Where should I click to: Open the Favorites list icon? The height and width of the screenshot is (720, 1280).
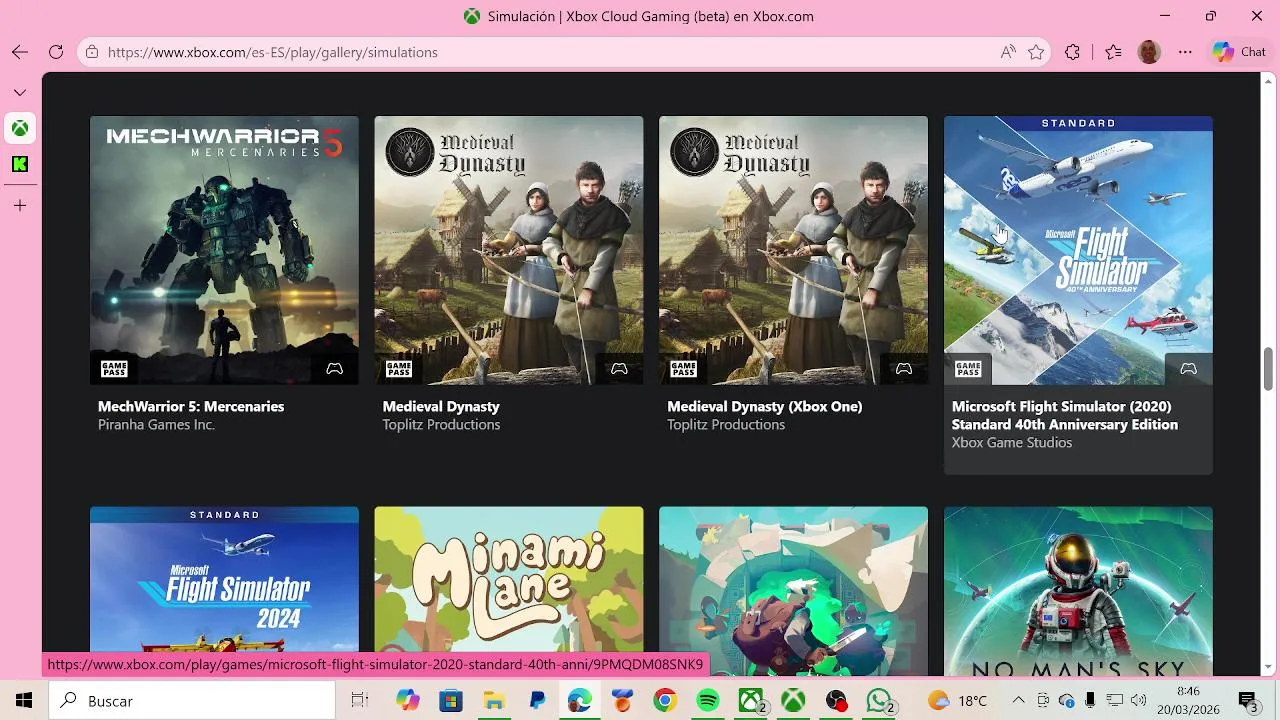coord(1113,52)
